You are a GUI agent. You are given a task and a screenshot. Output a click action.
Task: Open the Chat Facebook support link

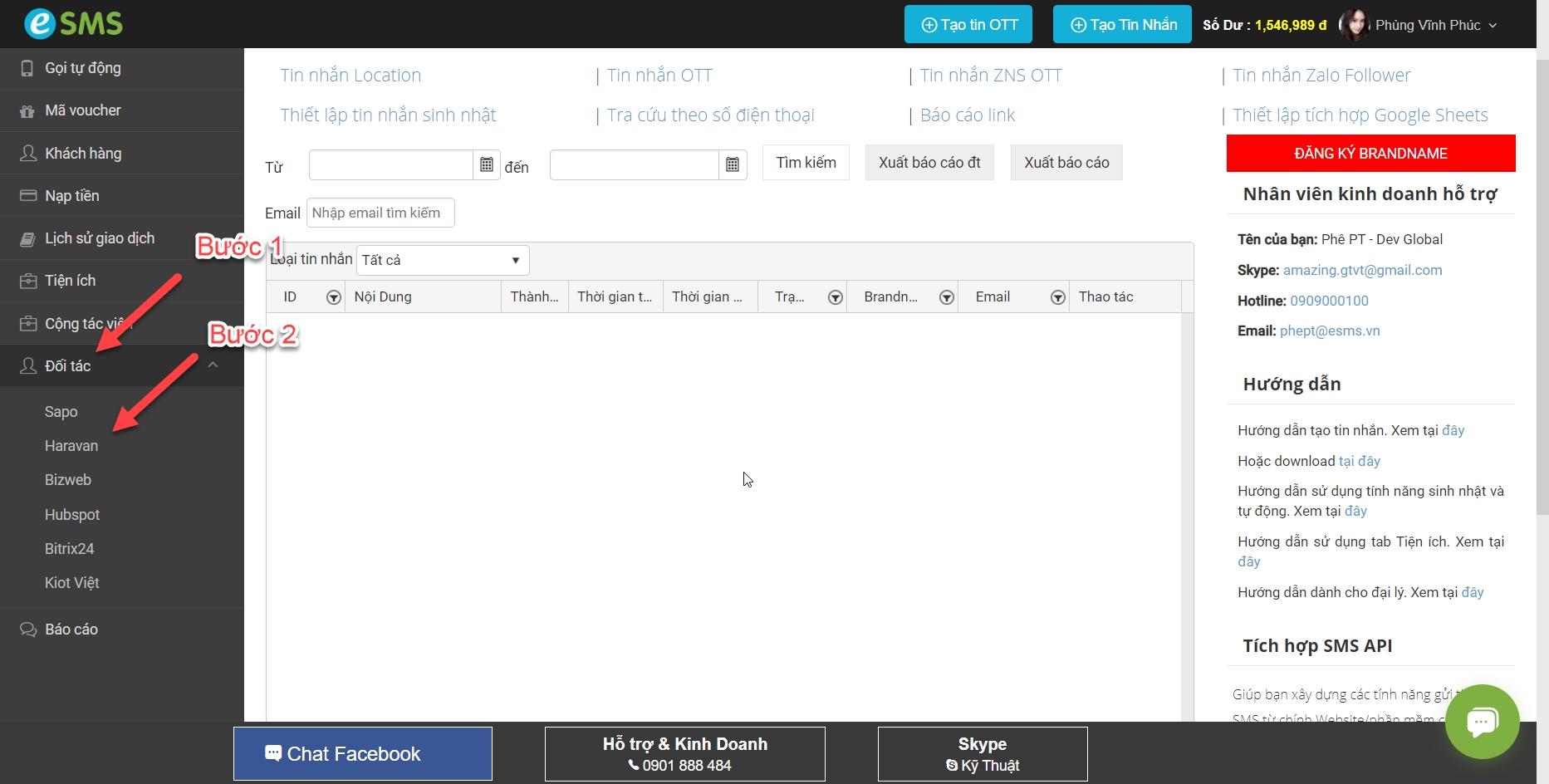[363, 753]
